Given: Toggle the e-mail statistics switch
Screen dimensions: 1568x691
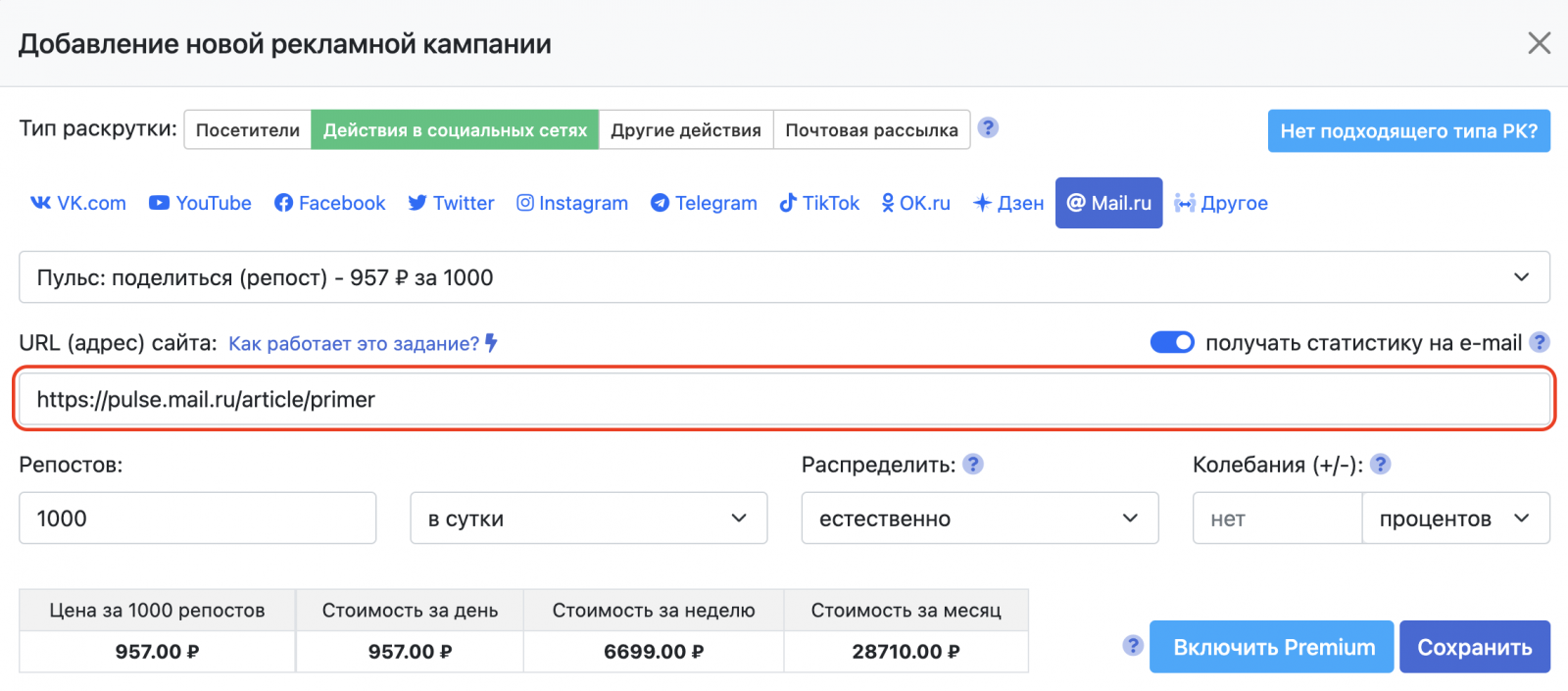Looking at the screenshot, I should click(1171, 343).
